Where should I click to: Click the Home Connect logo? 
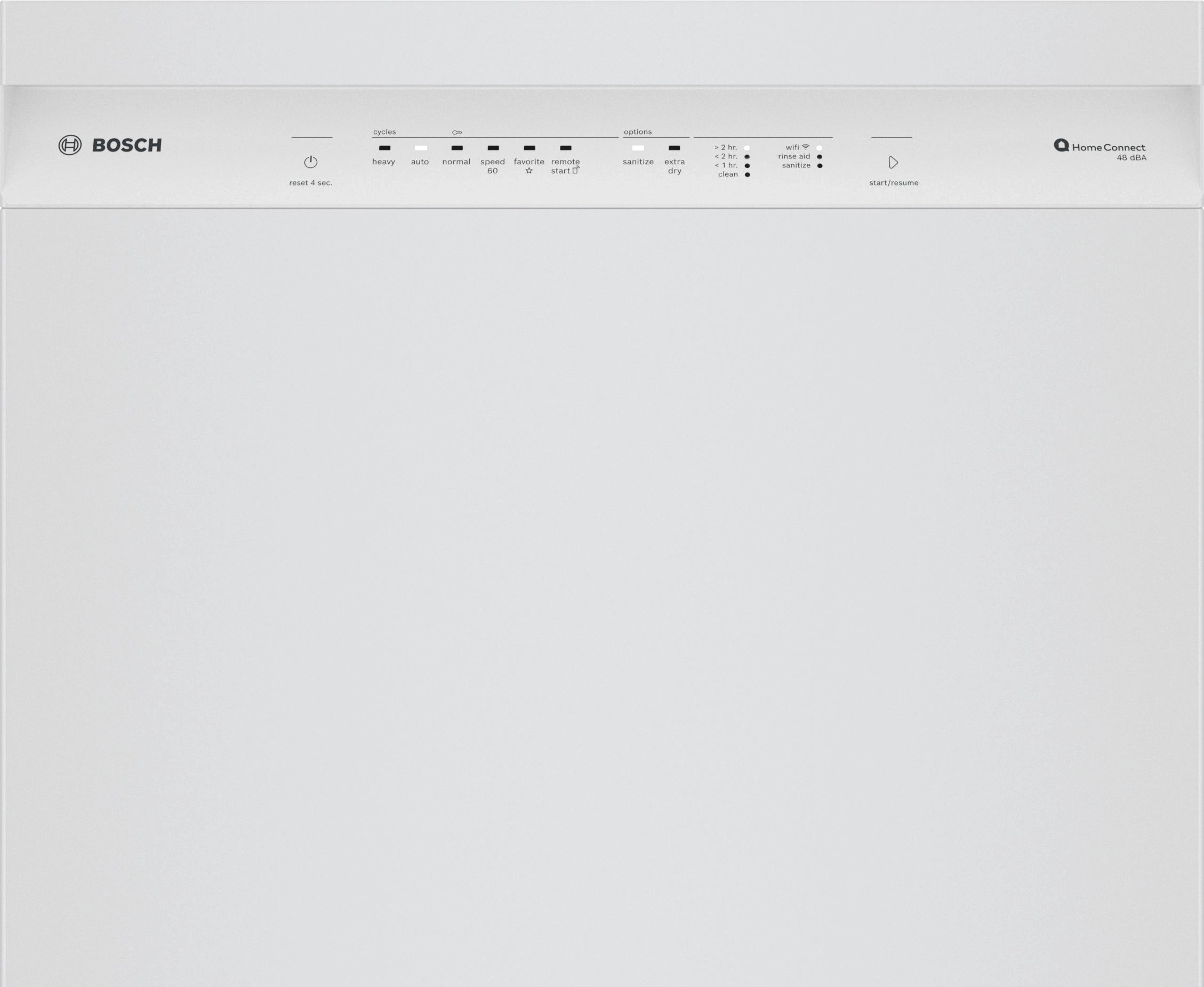pyautogui.click(x=1101, y=147)
